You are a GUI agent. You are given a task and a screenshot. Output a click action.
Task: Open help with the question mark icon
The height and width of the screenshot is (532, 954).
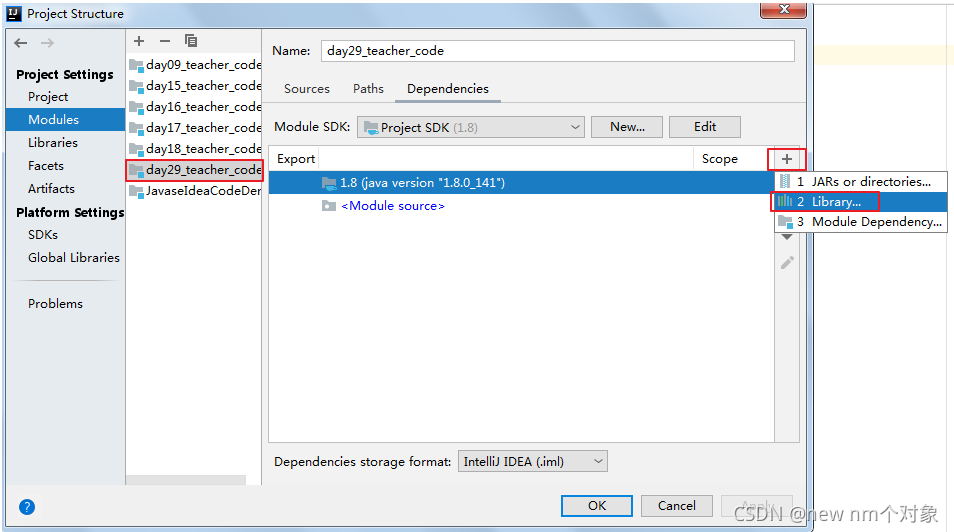point(27,506)
